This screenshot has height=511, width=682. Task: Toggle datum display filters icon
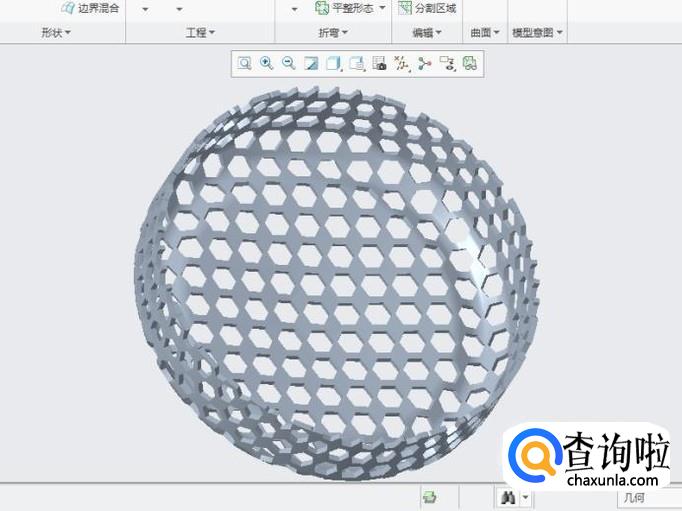click(401, 63)
